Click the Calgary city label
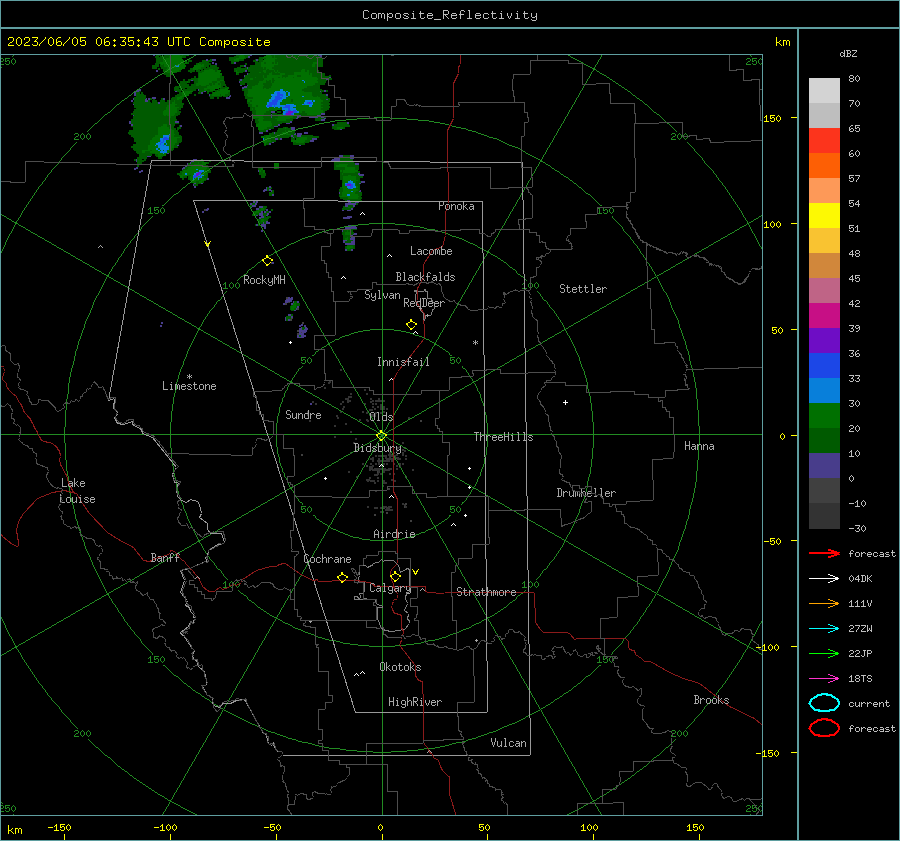 pyautogui.click(x=390, y=588)
